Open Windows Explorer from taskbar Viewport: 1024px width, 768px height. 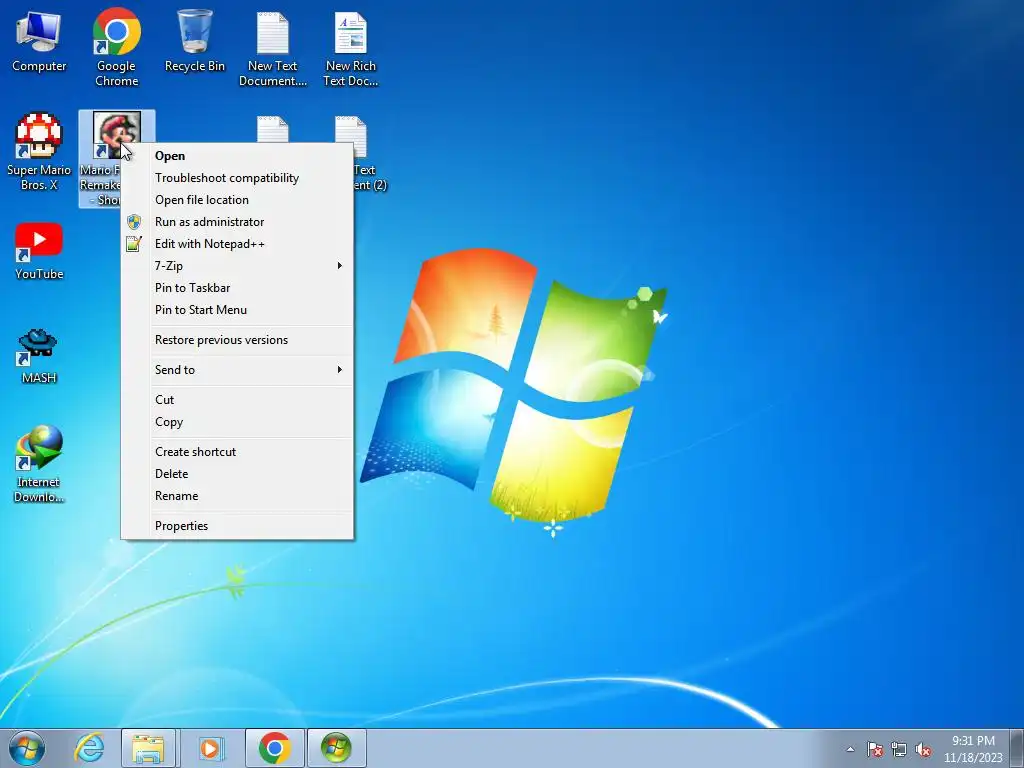[x=148, y=748]
